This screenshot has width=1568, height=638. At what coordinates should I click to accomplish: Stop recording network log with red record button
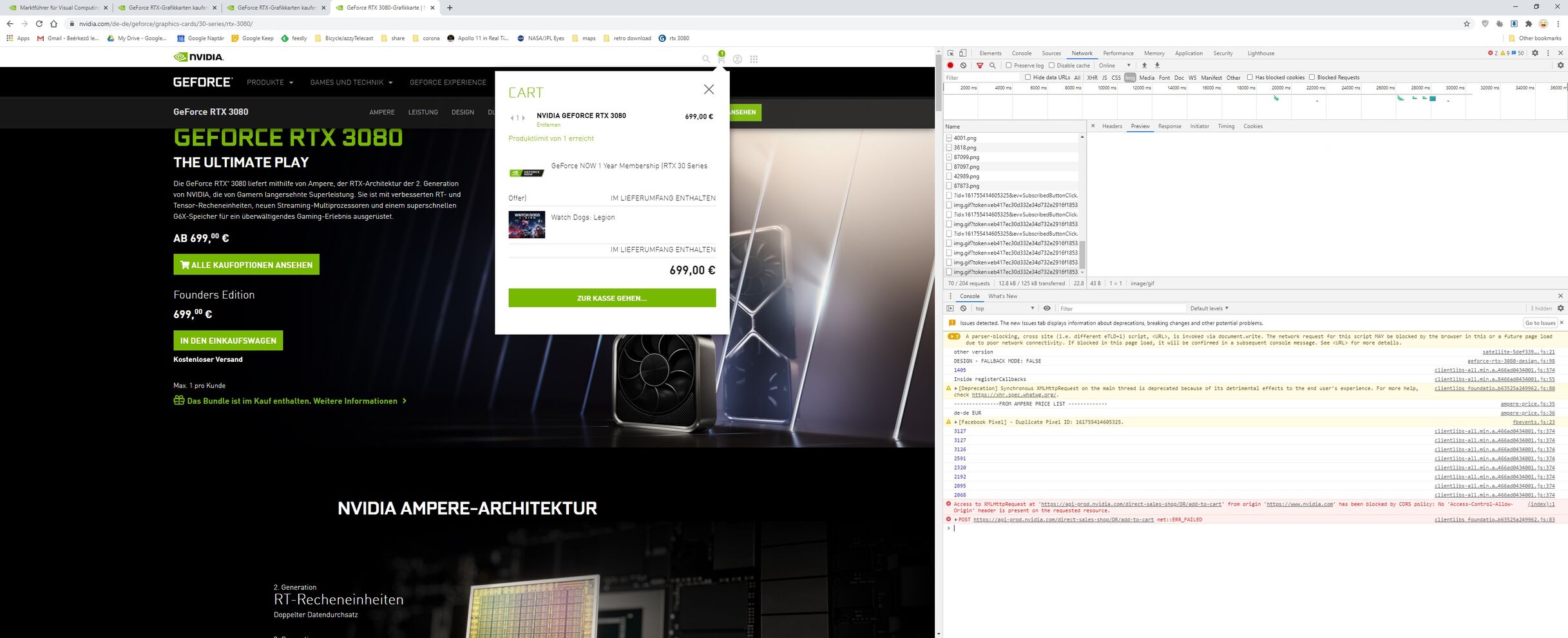950,66
